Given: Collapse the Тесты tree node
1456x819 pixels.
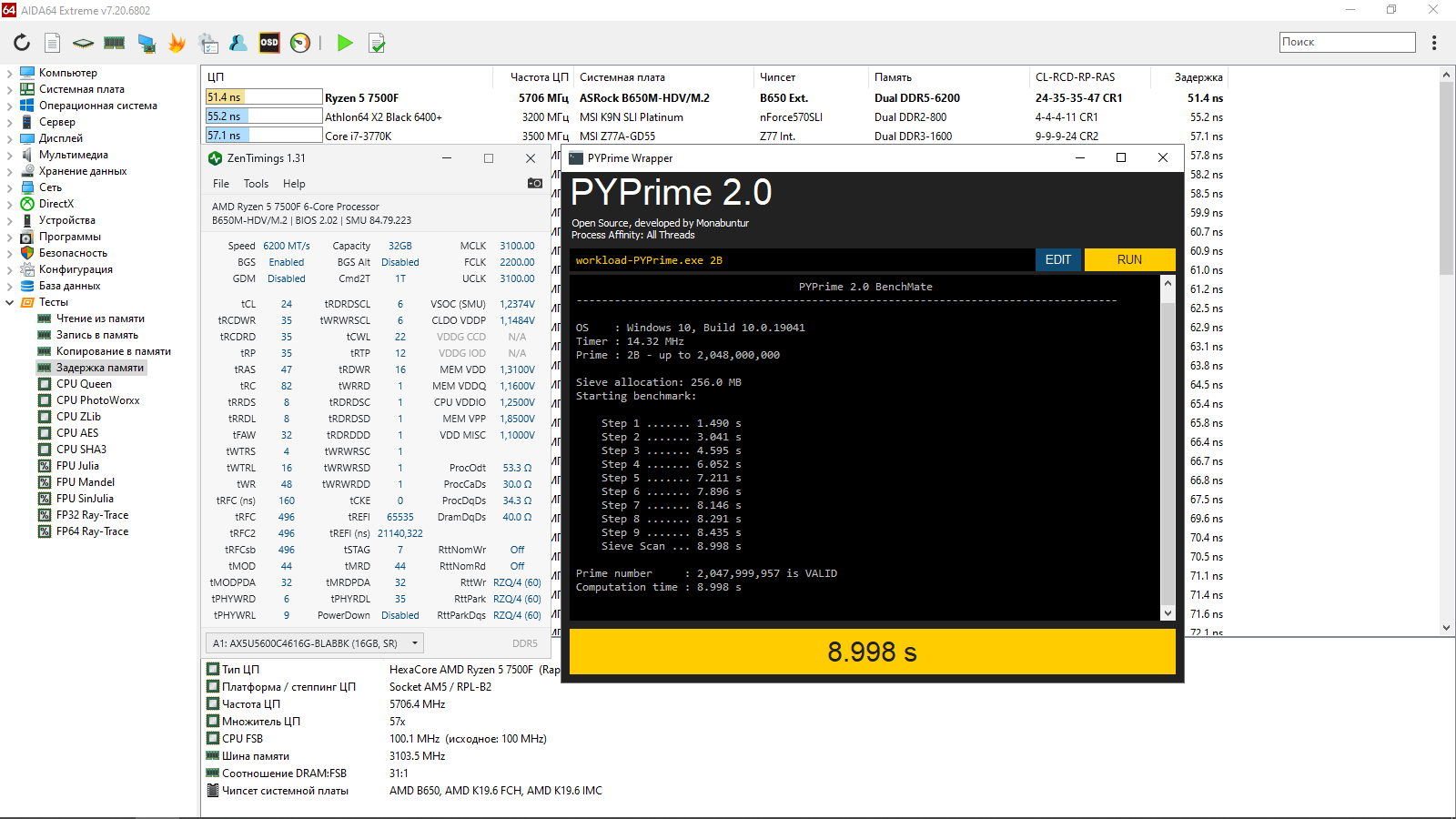Looking at the screenshot, I should click(x=10, y=302).
